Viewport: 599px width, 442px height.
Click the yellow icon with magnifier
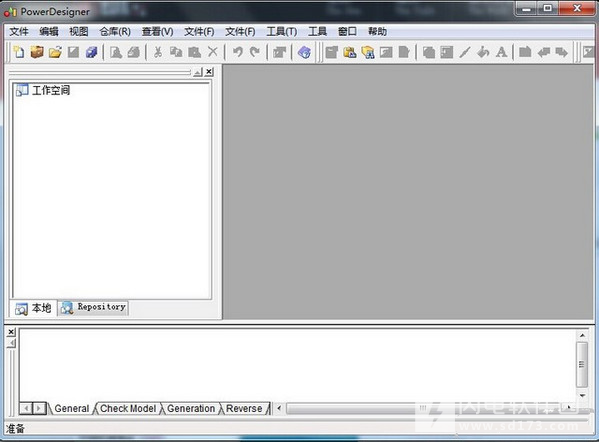click(367, 52)
